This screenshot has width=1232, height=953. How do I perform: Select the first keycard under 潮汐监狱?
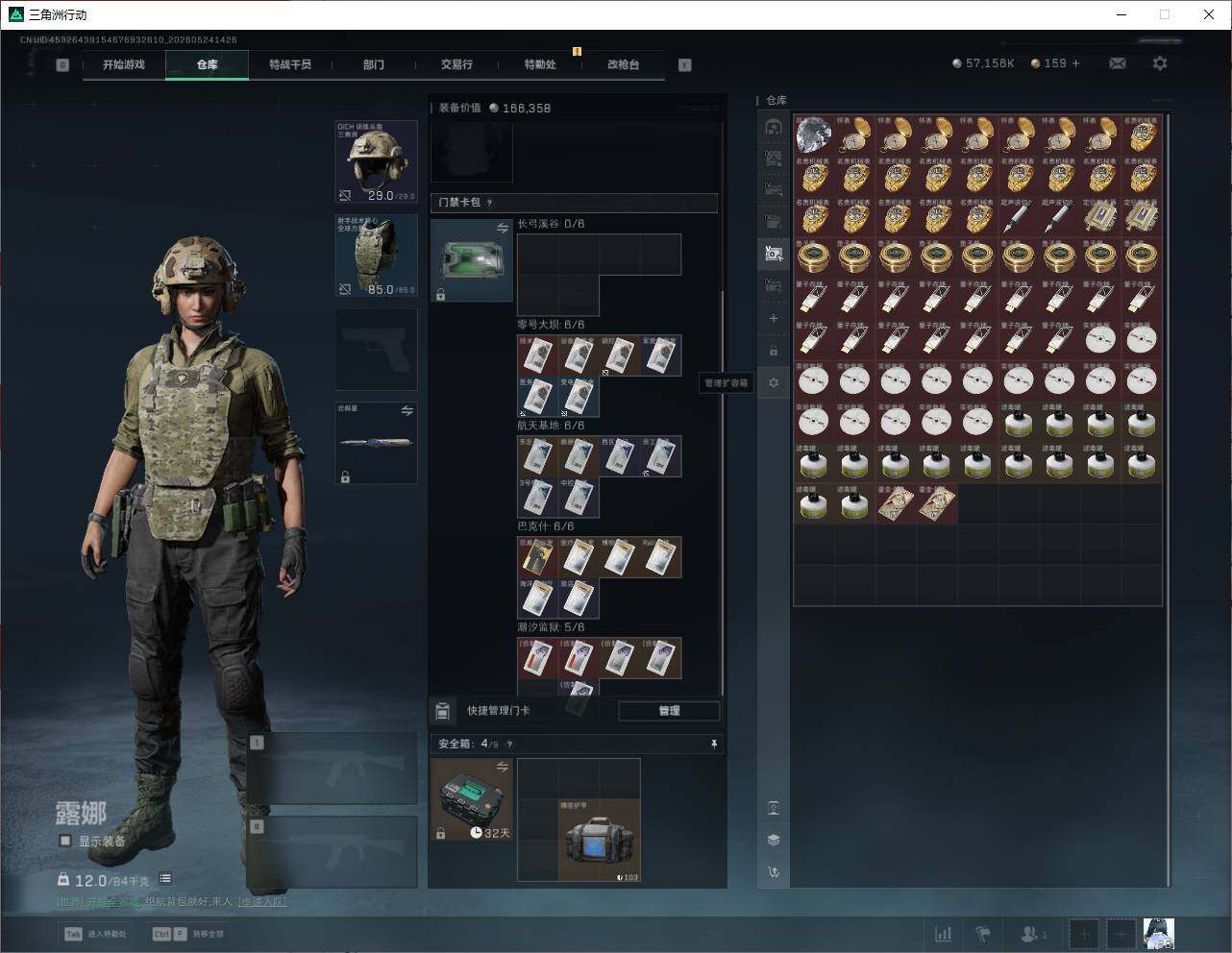(x=538, y=658)
